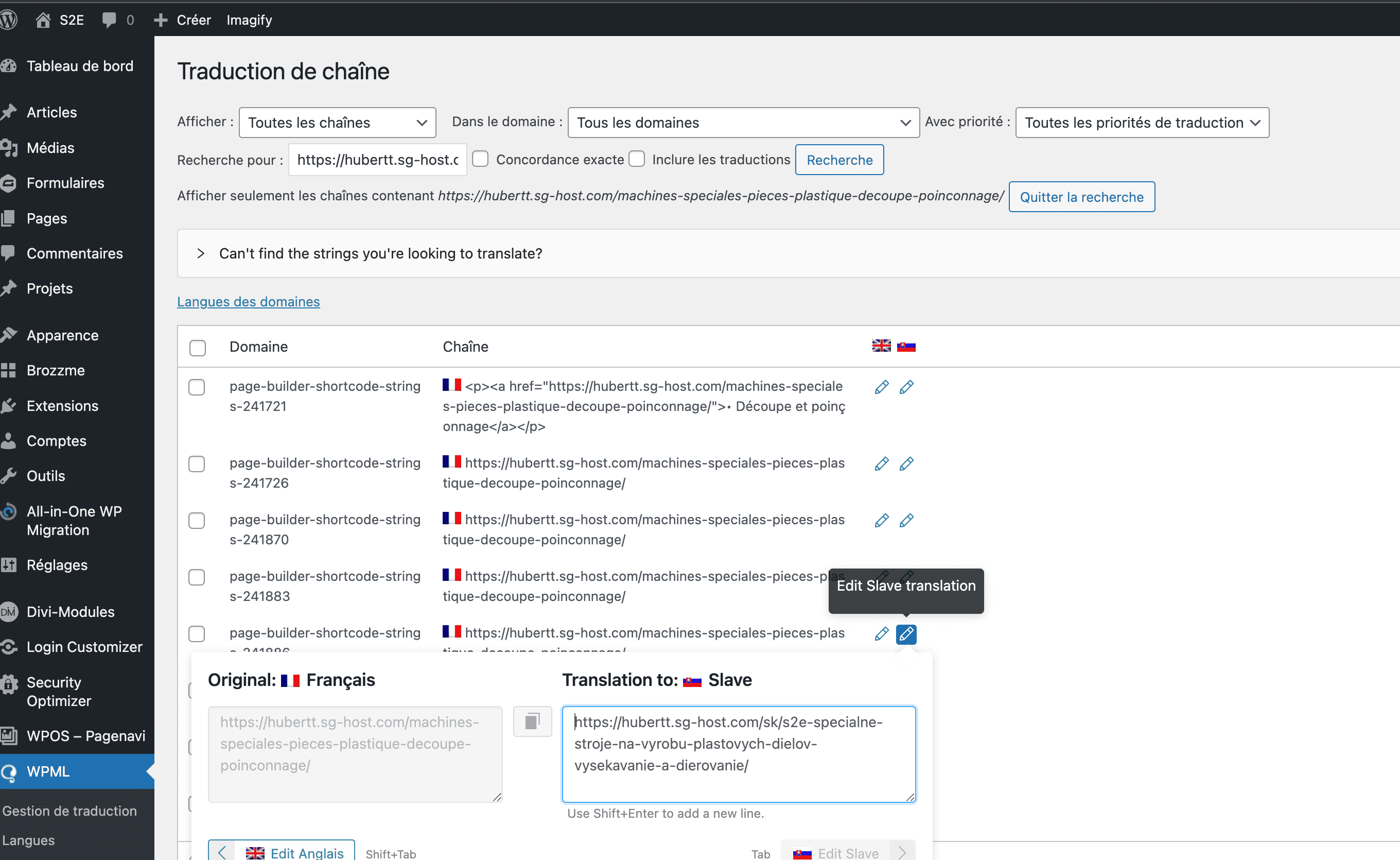This screenshot has height=860, width=1400.
Task: Open the Créer new content menu
Action: coord(182,20)
